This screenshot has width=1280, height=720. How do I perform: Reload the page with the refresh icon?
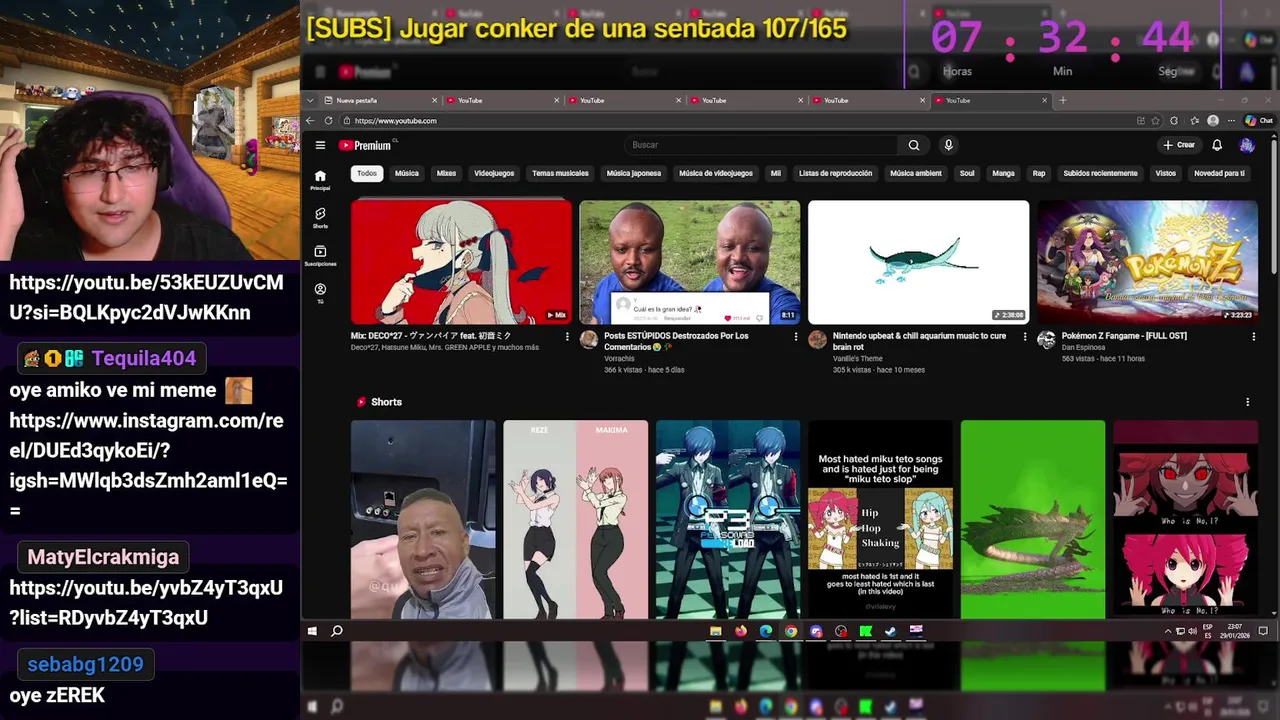[x=328, y=120]
